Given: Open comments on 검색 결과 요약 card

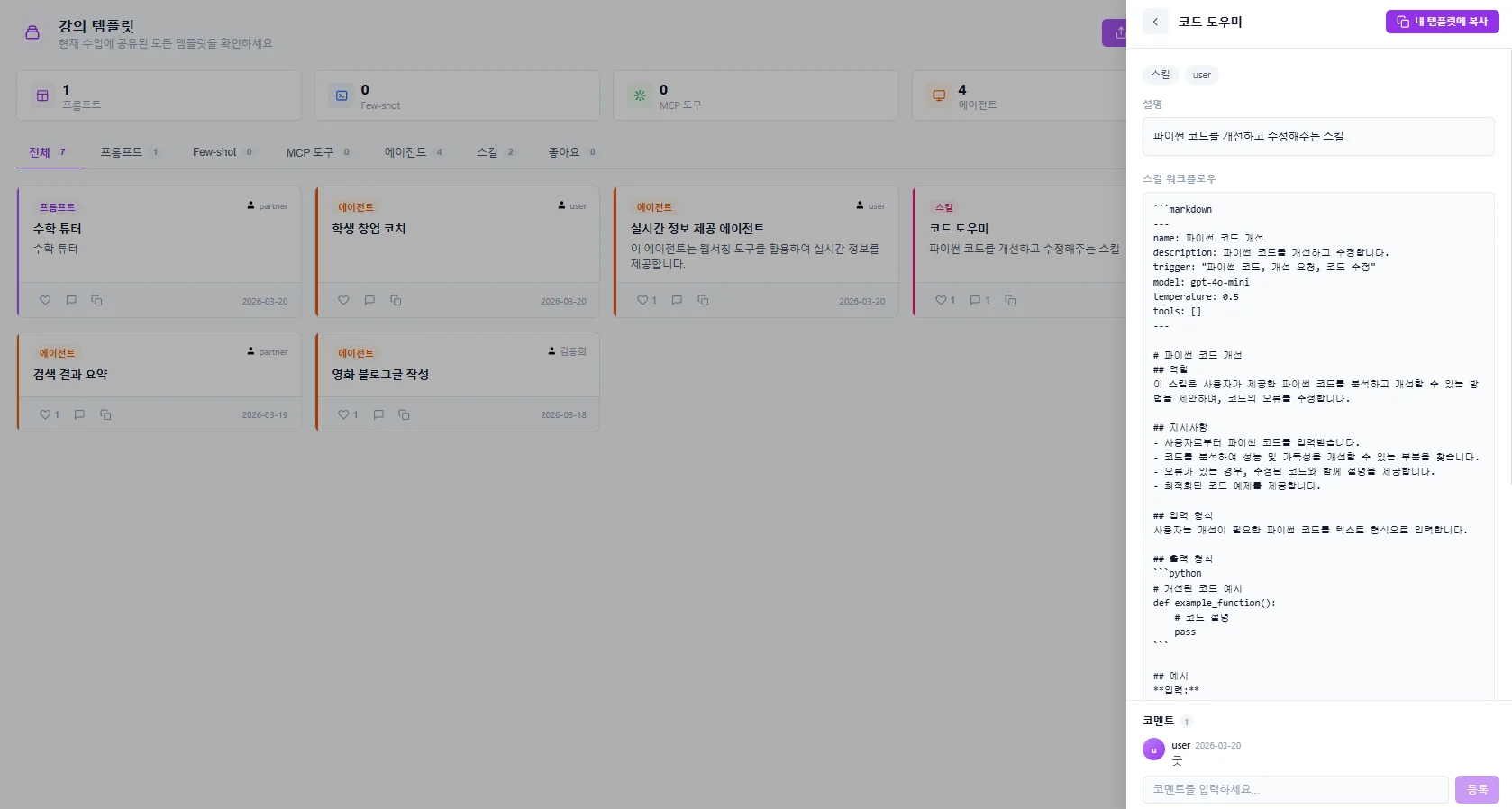Looking at the screenshot, I should tap(79, 414).
